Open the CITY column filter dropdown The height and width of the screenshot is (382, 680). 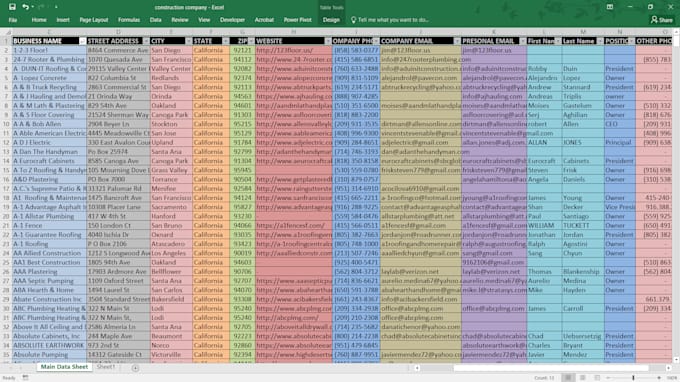[188, 41]
